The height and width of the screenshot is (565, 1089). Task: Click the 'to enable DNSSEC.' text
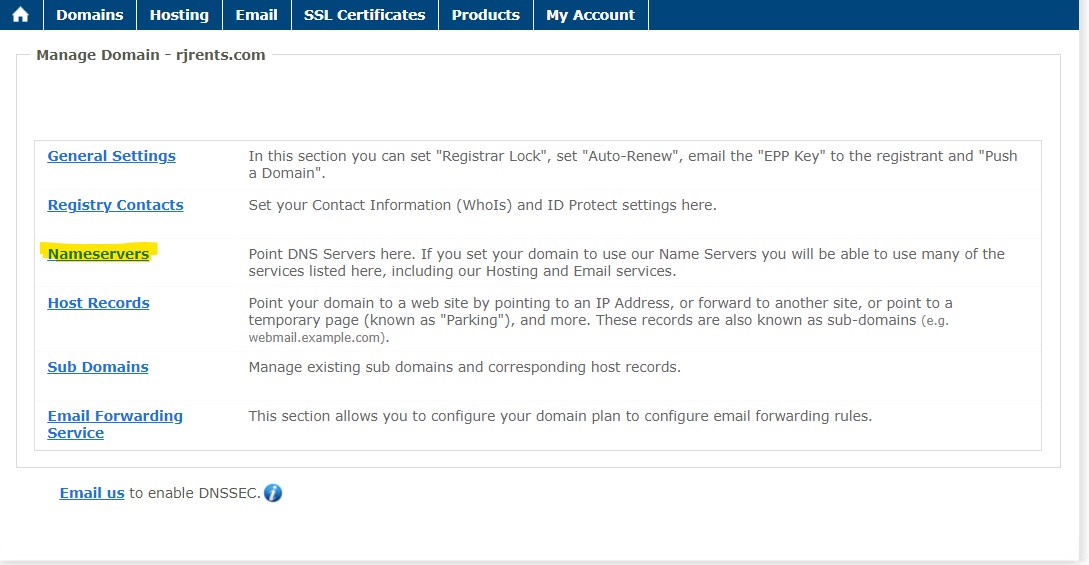[x=195, y=493]
